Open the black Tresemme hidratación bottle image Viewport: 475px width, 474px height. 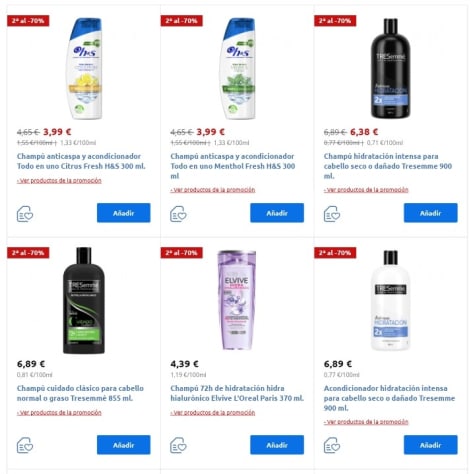390,68
